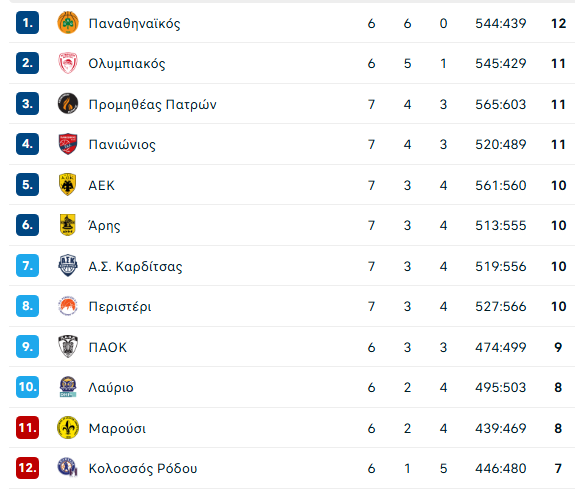Screen dimensions: 575x490
Task: Select the Πανιώνιος shield logo
Action: pos(68,144)
